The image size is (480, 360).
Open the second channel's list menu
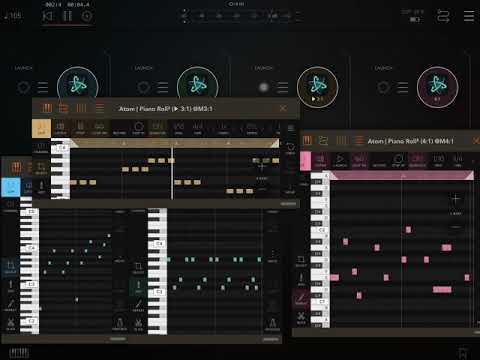point(163,88)
